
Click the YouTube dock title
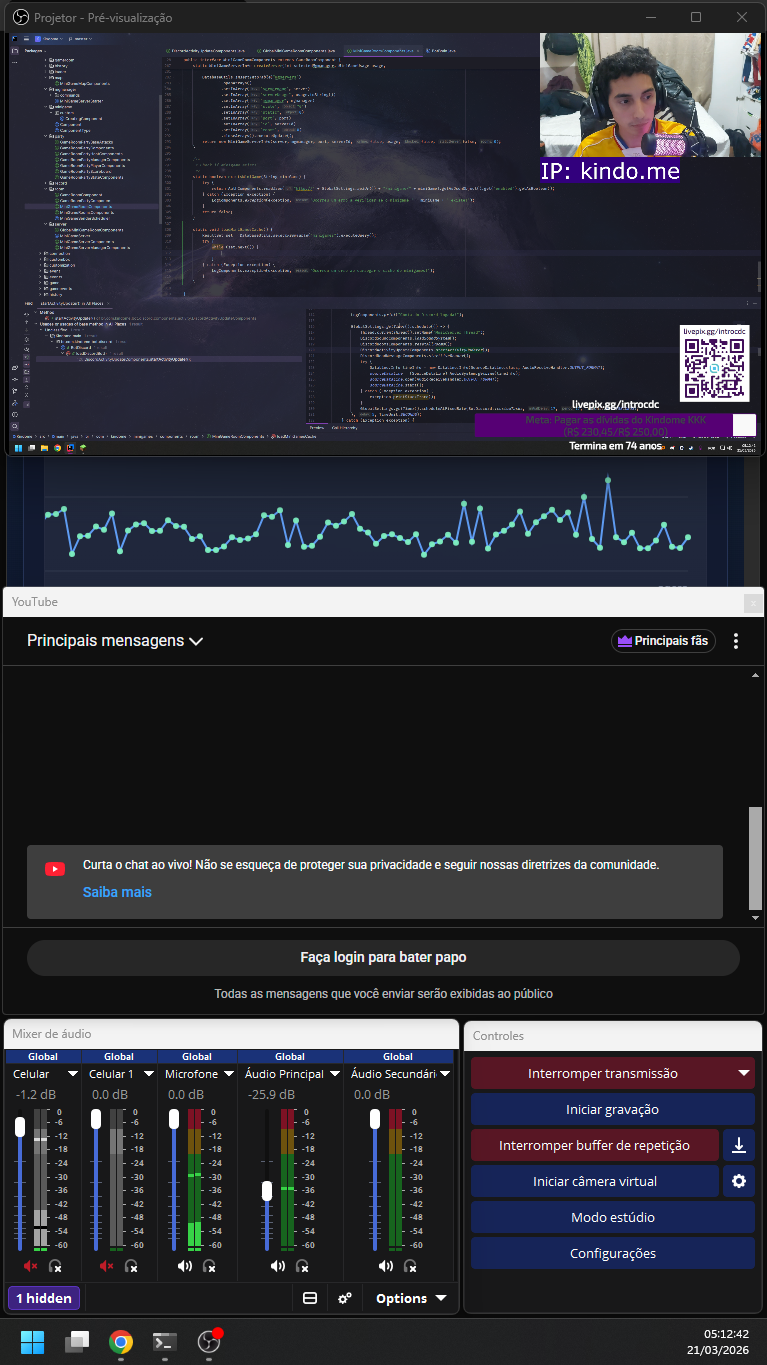click(35, 602)
